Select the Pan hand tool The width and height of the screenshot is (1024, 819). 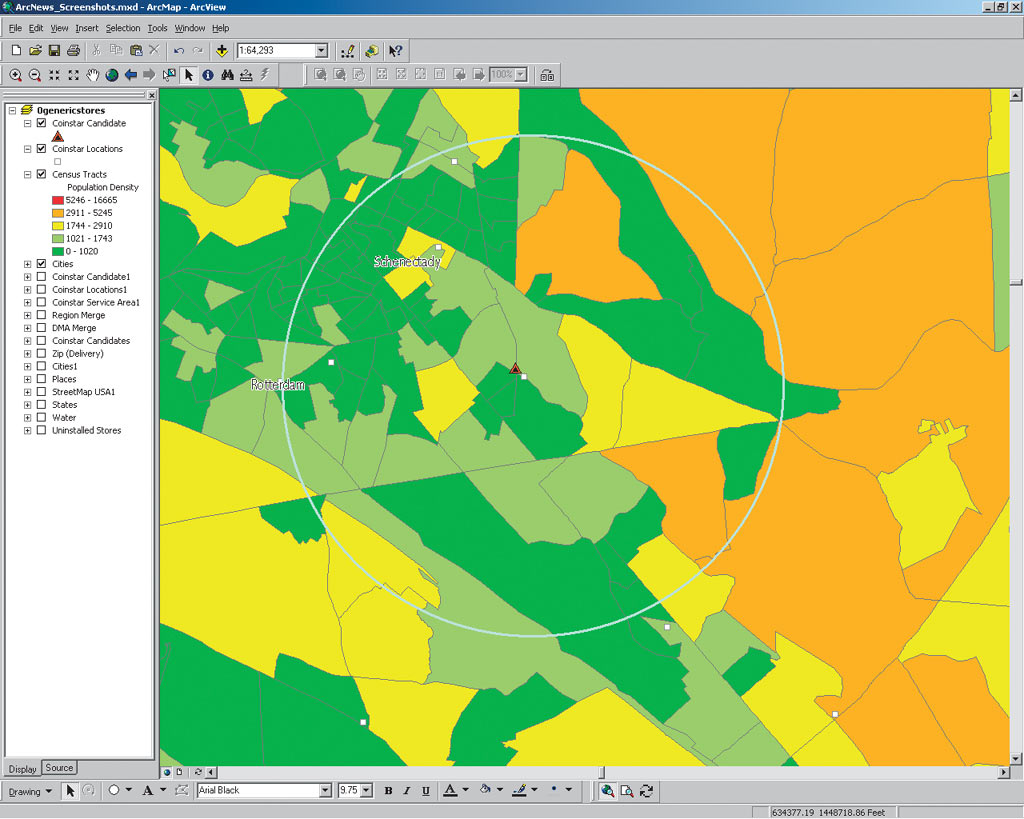point(92,75)
